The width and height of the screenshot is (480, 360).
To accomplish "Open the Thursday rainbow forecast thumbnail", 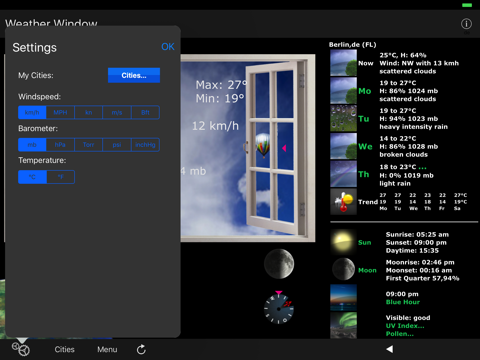I will [343, 174].
